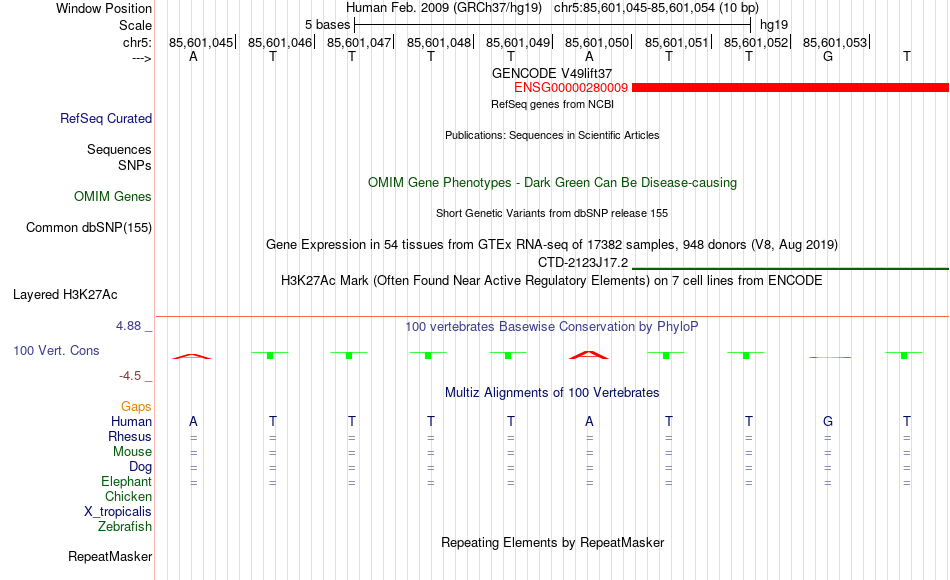Click the RefSeq genes from NCBI title

552,104
